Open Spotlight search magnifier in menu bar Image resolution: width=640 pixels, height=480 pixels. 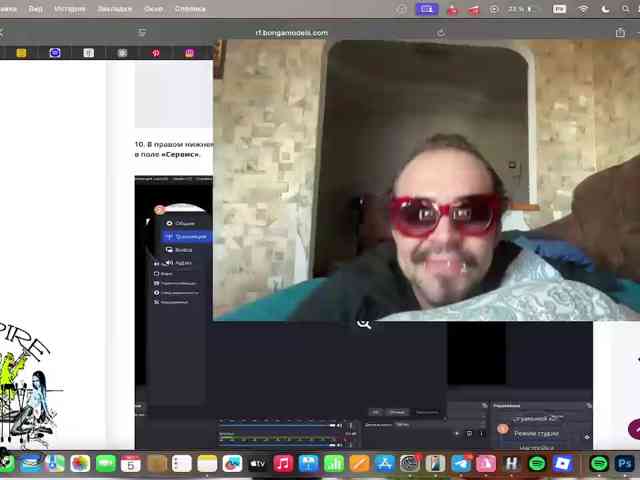point(626,9)
